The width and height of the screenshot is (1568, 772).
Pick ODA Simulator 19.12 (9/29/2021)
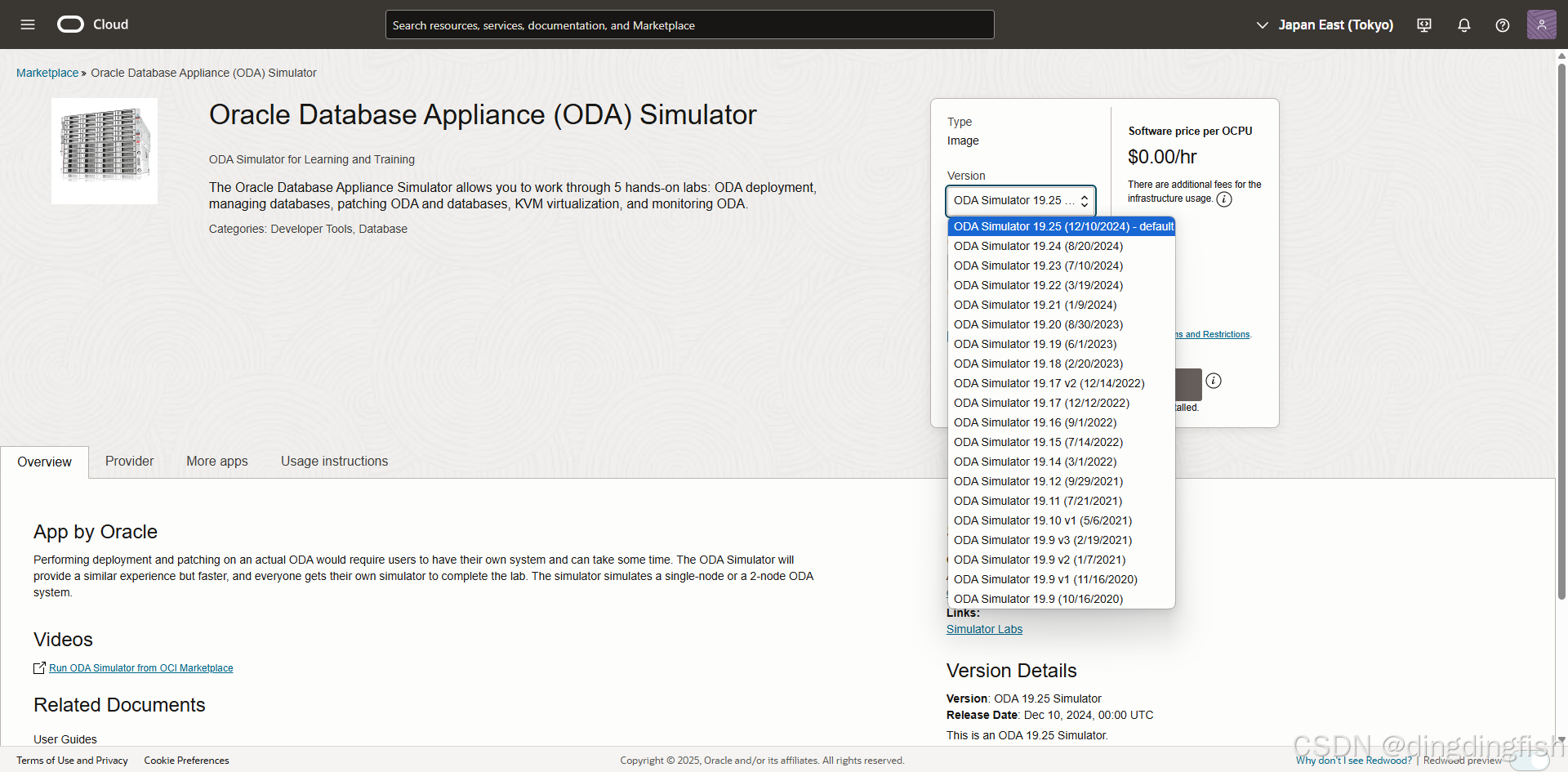(1062, 481)
